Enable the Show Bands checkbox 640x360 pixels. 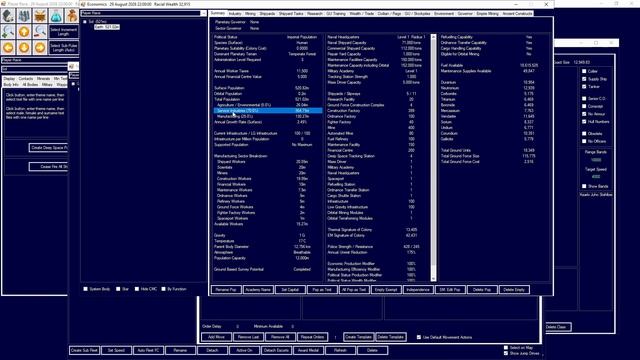584,186
